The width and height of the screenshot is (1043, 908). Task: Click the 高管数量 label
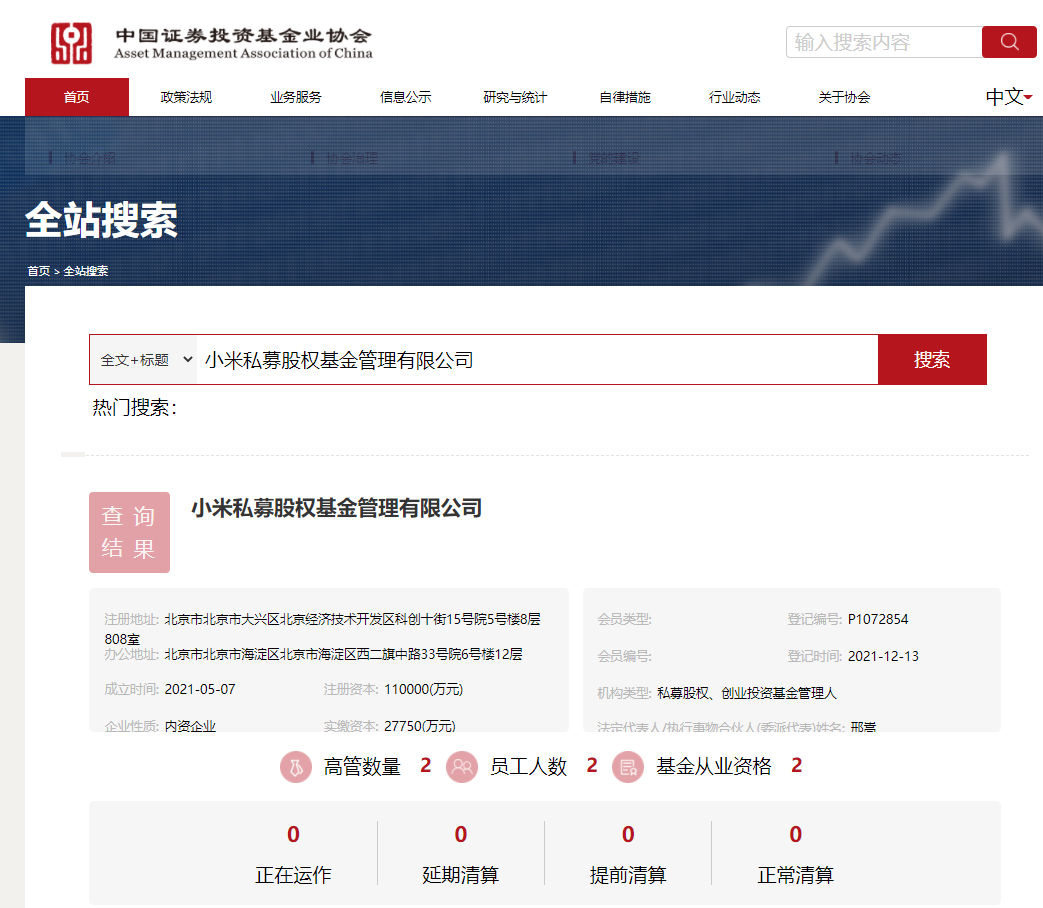pyautogui.click(x=363, y=766)
